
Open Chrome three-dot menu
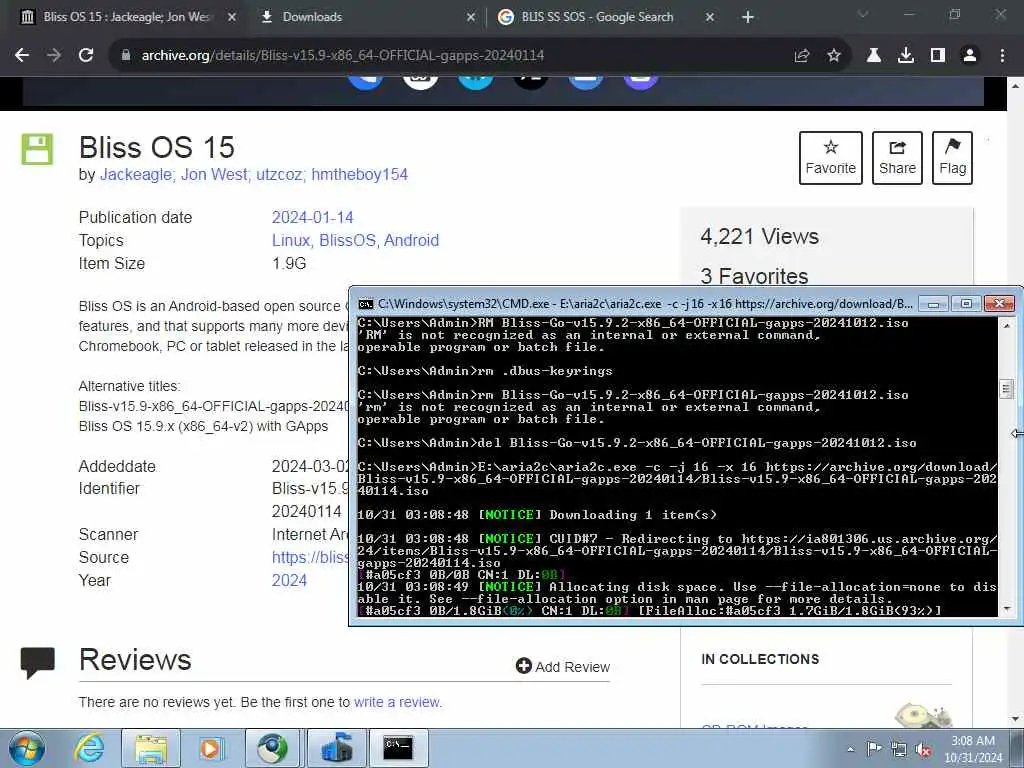coord(1002,56)
